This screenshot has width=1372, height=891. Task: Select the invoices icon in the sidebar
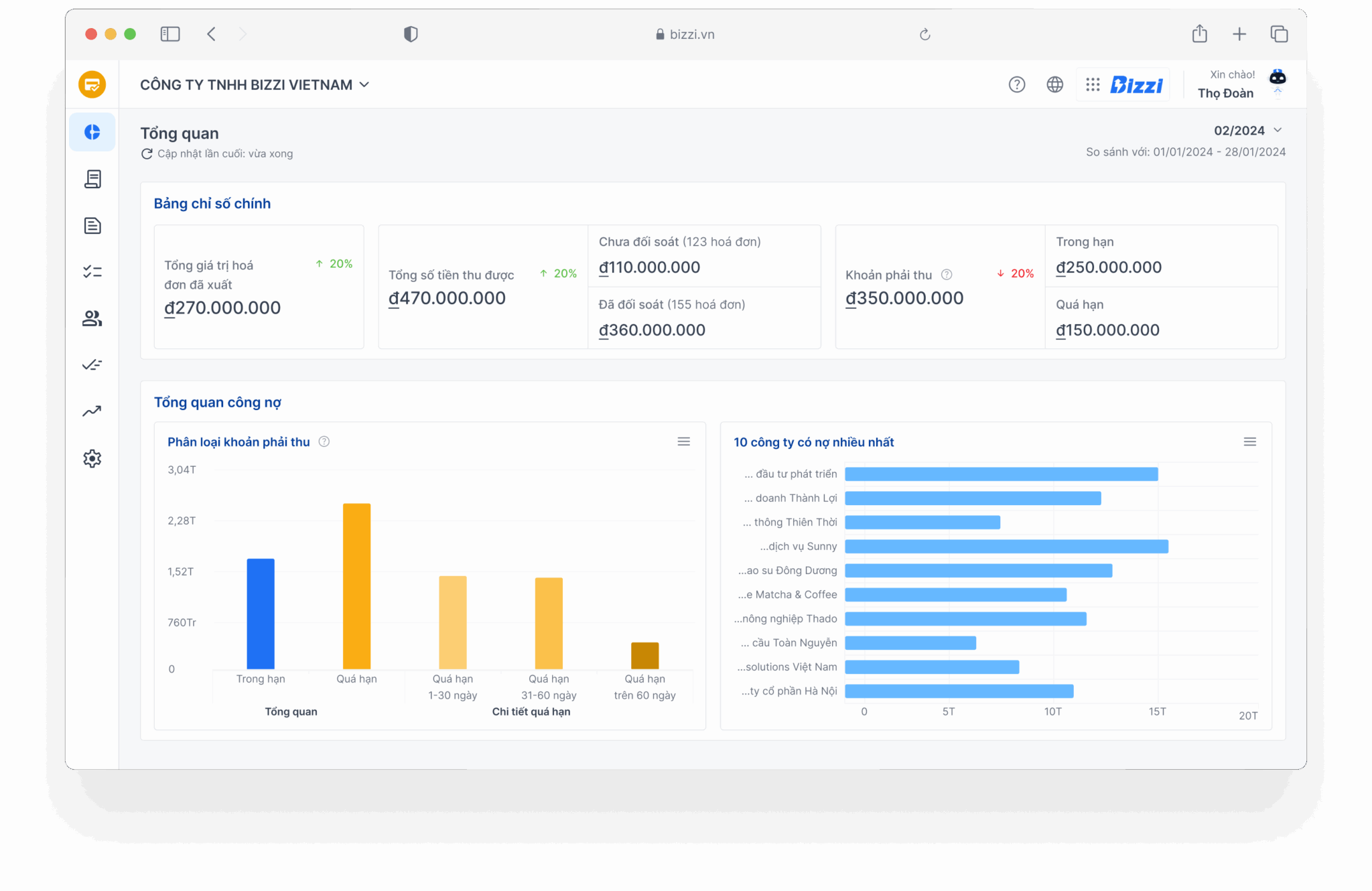92,179
